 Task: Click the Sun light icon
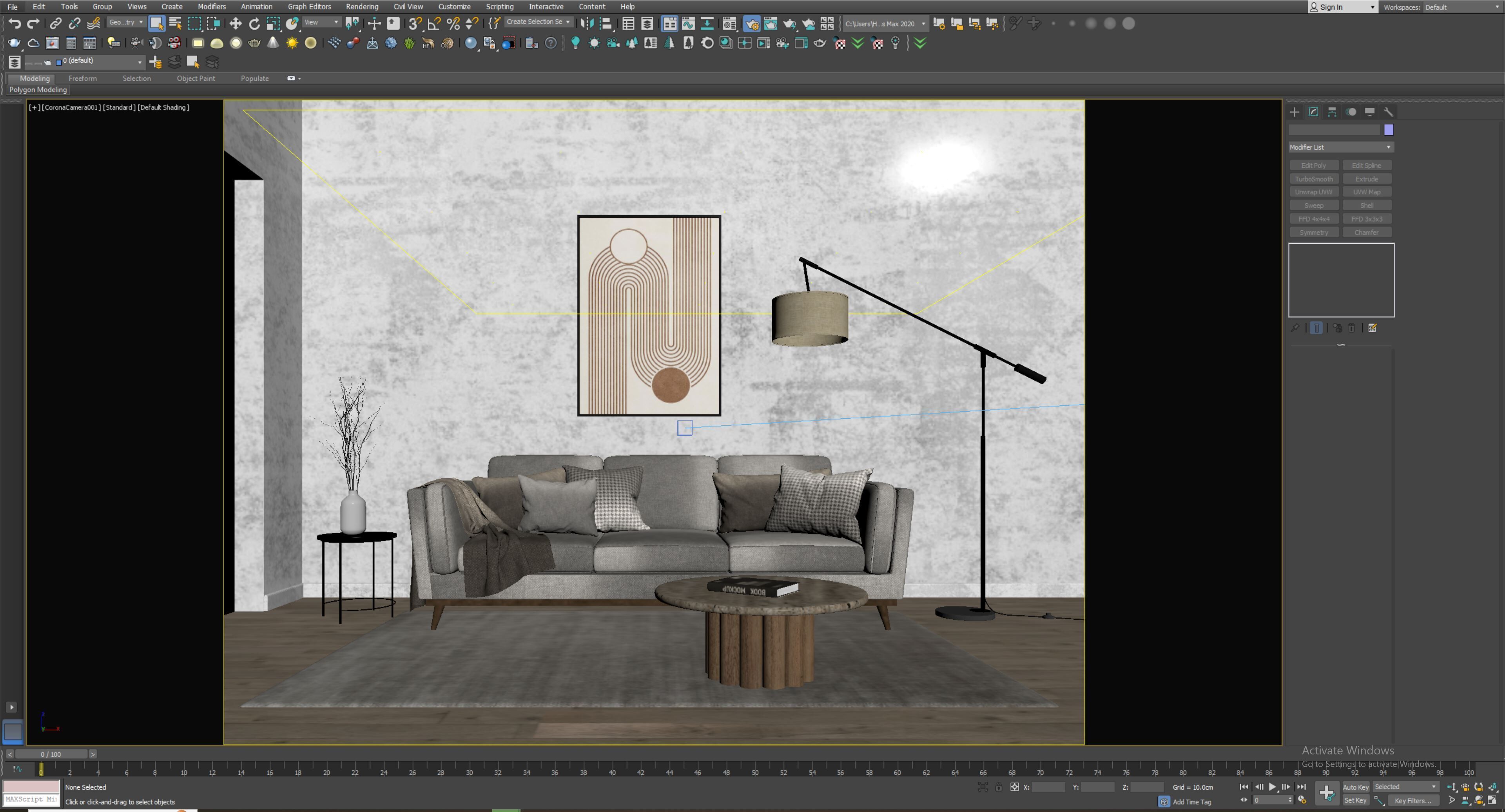pyautogui.click(x=292, y=43)
